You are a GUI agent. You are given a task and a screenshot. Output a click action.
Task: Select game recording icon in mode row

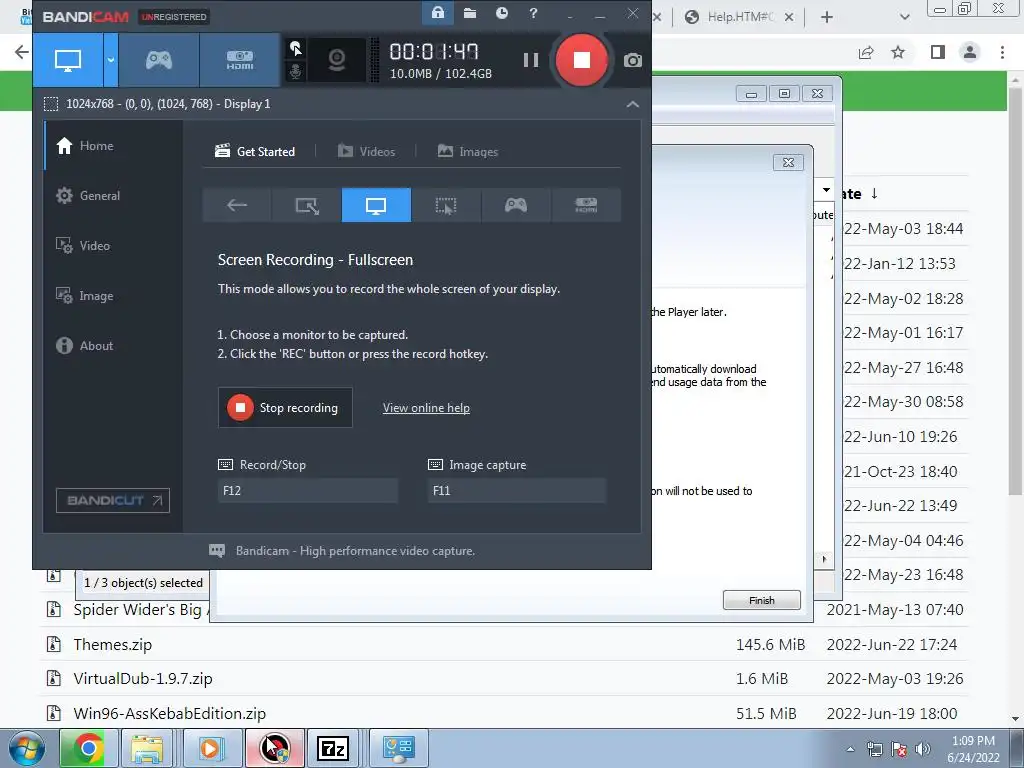tap(516, 205)
